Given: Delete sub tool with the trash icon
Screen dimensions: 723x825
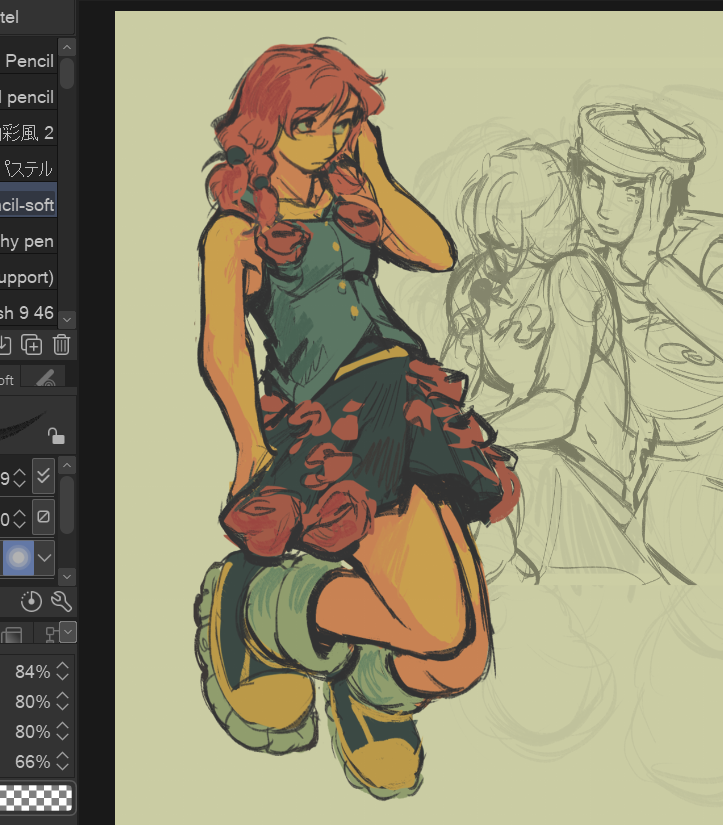Looking at the screenshot, I should pyautogui.click(x=61, y=345).
